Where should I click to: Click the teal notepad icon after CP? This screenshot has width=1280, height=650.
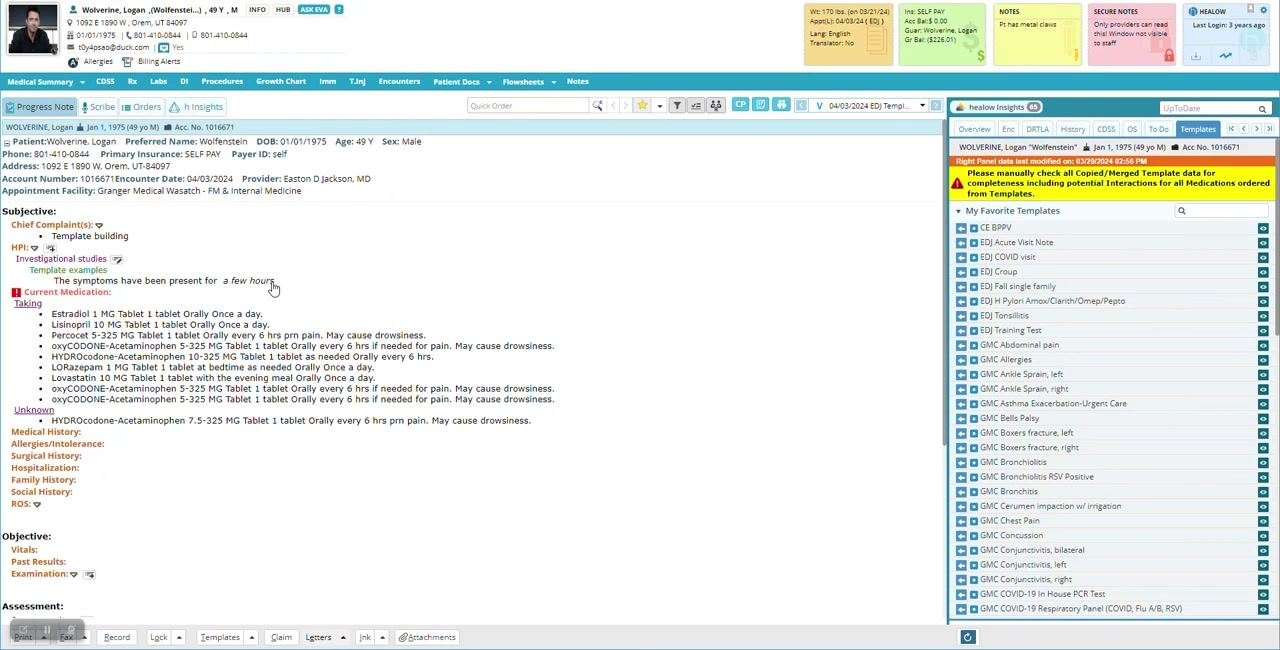tap(761, 105)
